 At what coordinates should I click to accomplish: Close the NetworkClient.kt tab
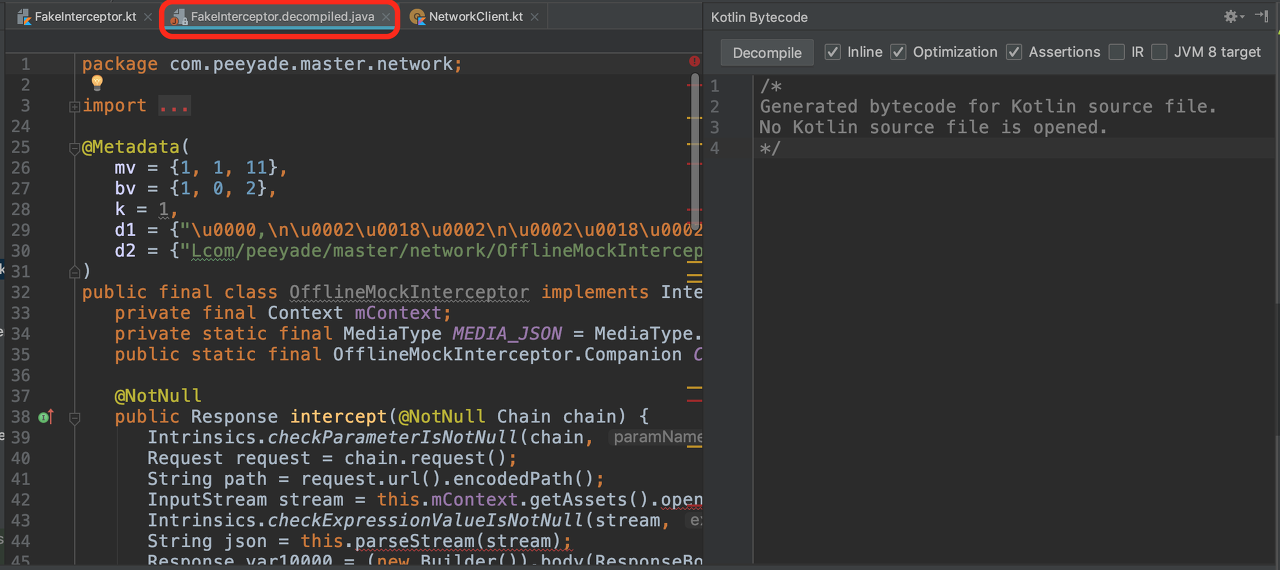535,17
